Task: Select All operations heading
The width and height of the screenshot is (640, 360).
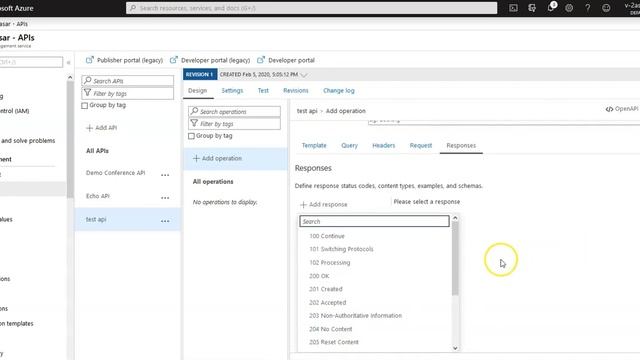Action: (x=213, y=182)
